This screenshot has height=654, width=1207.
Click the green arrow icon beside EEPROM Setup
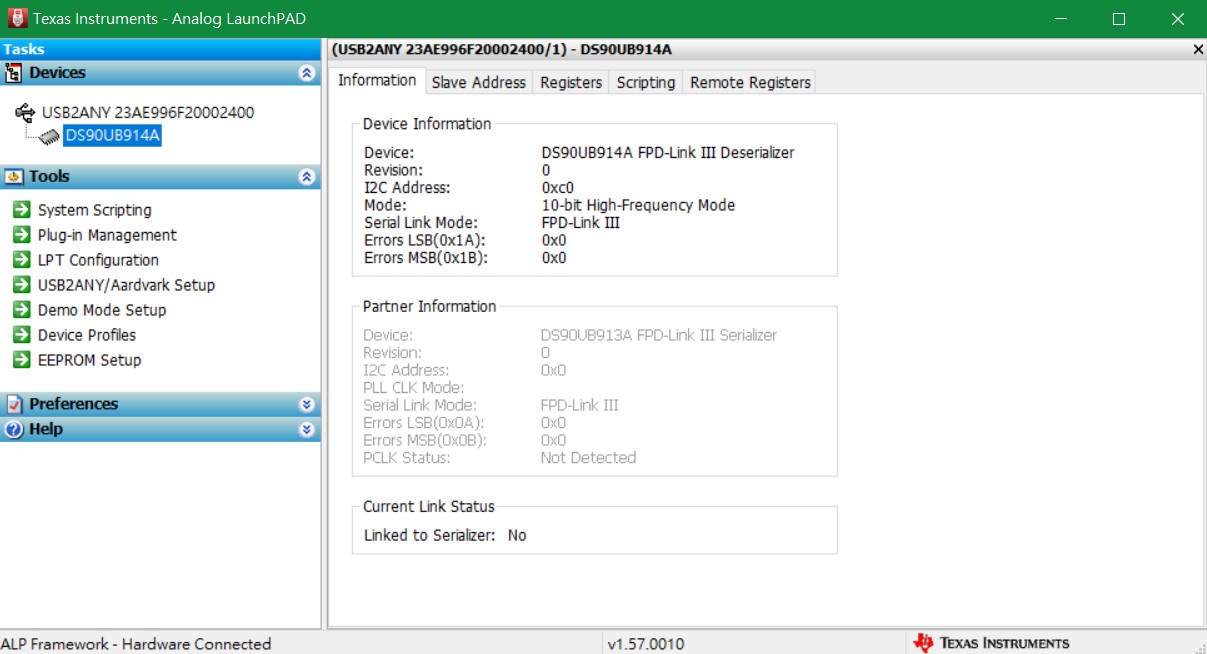coord(21,359)
